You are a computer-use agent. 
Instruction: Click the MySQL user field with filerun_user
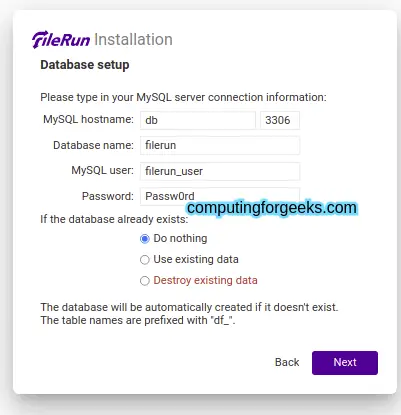point(220,171)
